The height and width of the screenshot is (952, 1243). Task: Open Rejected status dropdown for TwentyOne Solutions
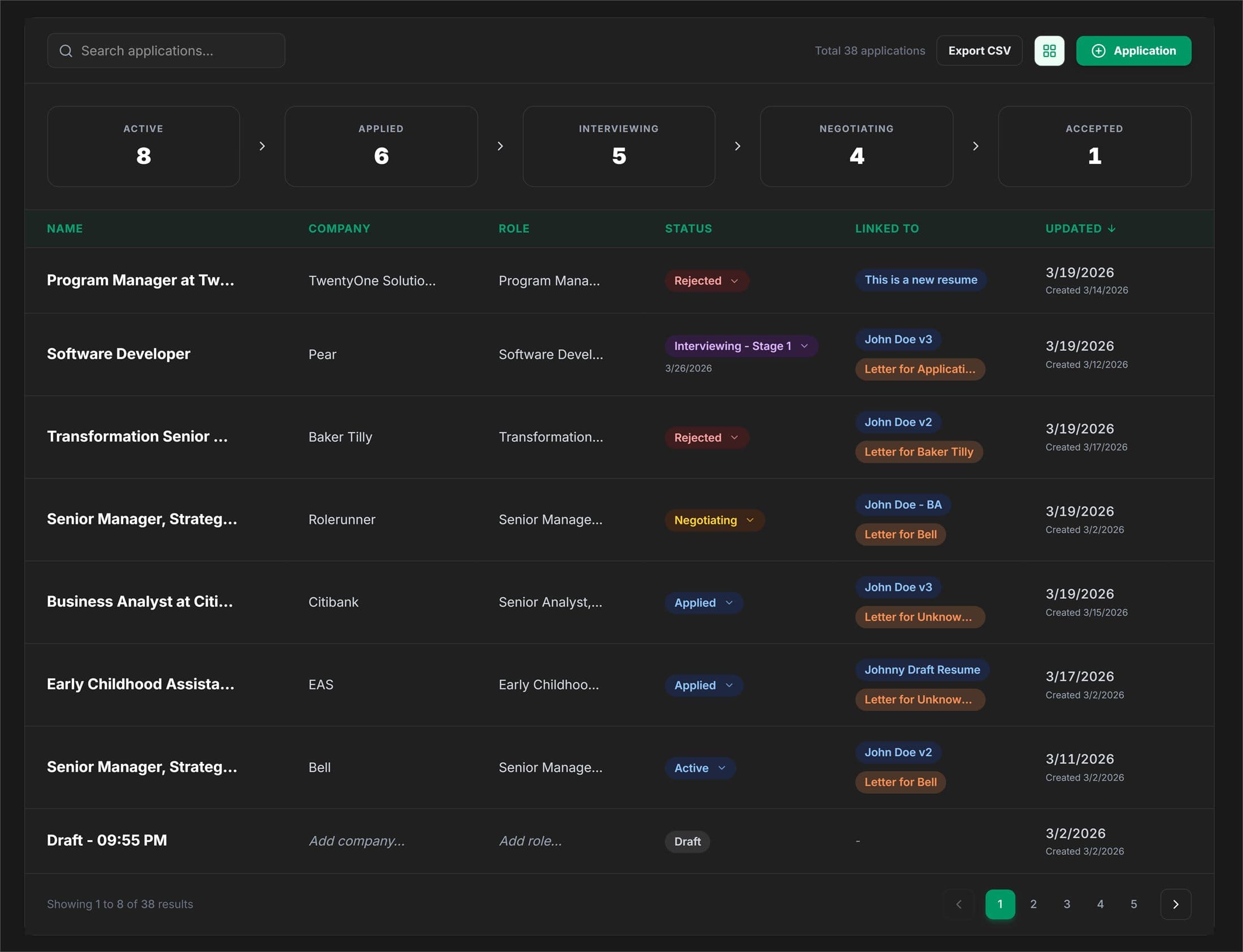(x=706, y=280)
